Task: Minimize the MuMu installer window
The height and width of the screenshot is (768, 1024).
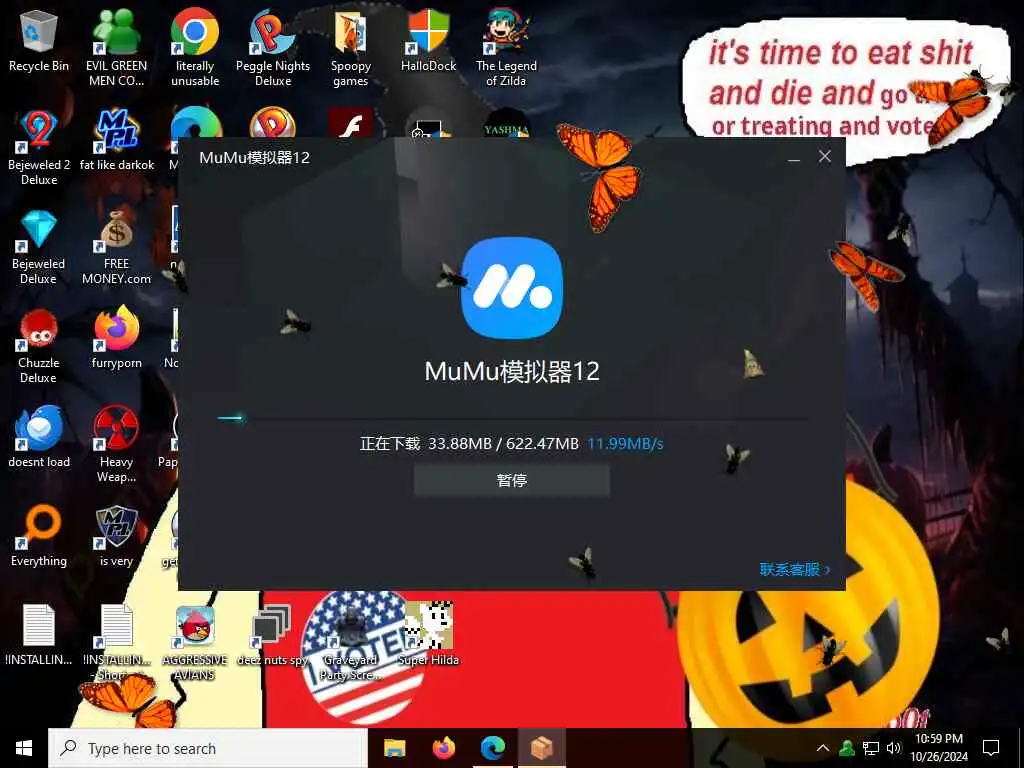Action: pos(794,157)
